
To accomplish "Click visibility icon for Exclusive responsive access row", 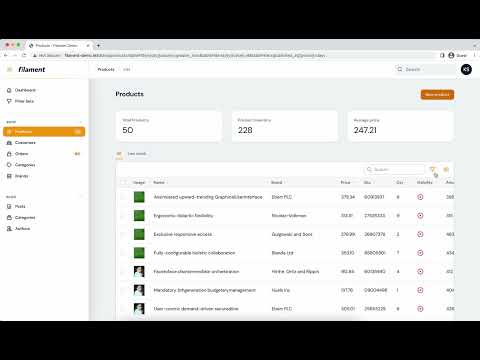I will coord(420,234).
